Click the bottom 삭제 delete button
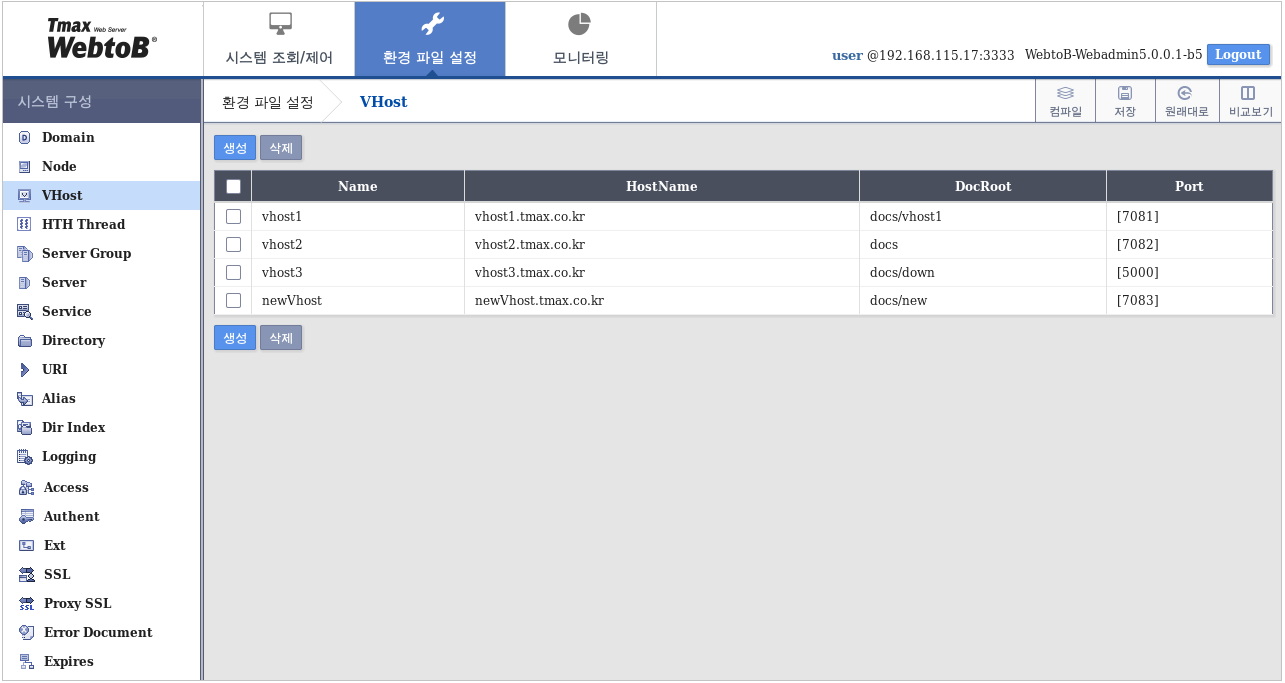Image resolution: width=1285 pixels, height=683 pixels. click(x=281, y=338)
